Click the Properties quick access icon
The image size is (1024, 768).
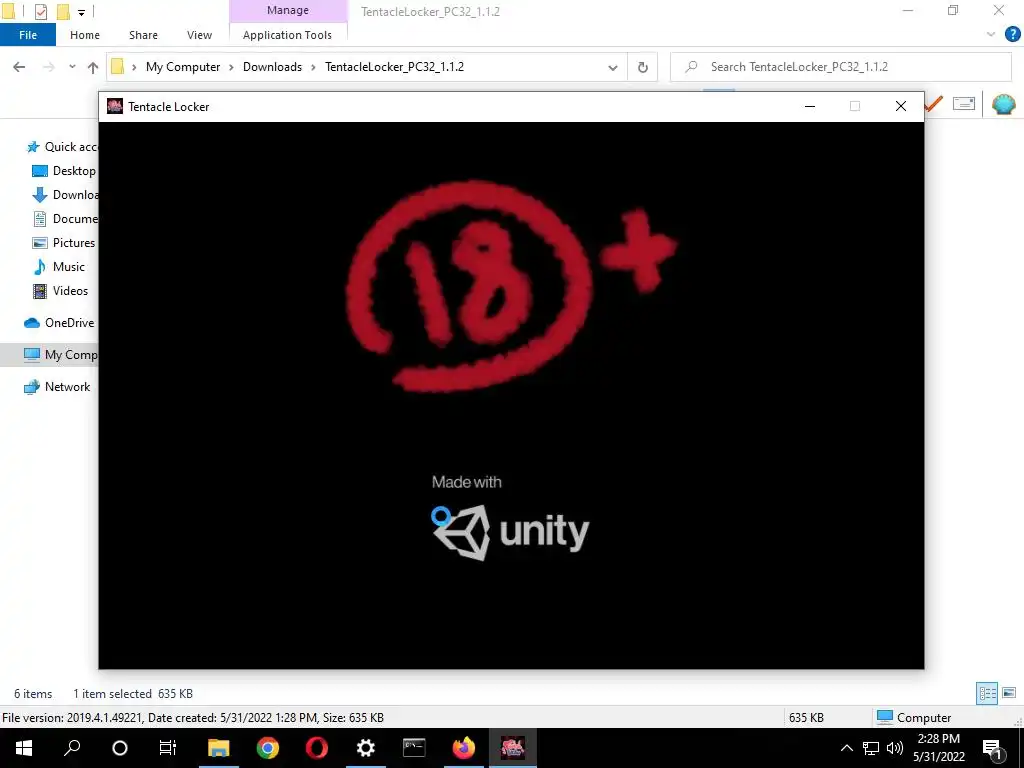pyautogui.click(x=40, y=11)
